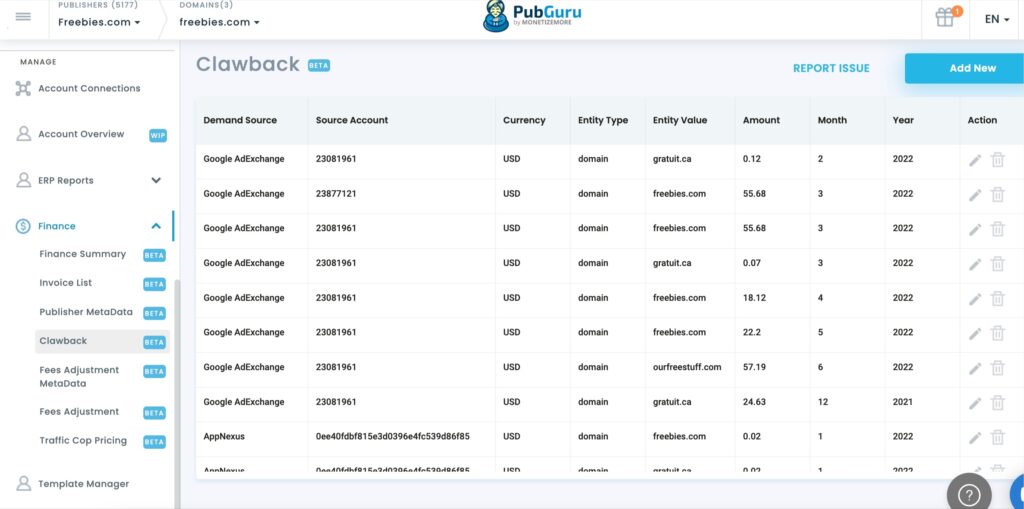Viewport: 1024px width, 509px height.
Task: Open the Freebies.com publishers dropdown
Action: (x=99, y=22)
